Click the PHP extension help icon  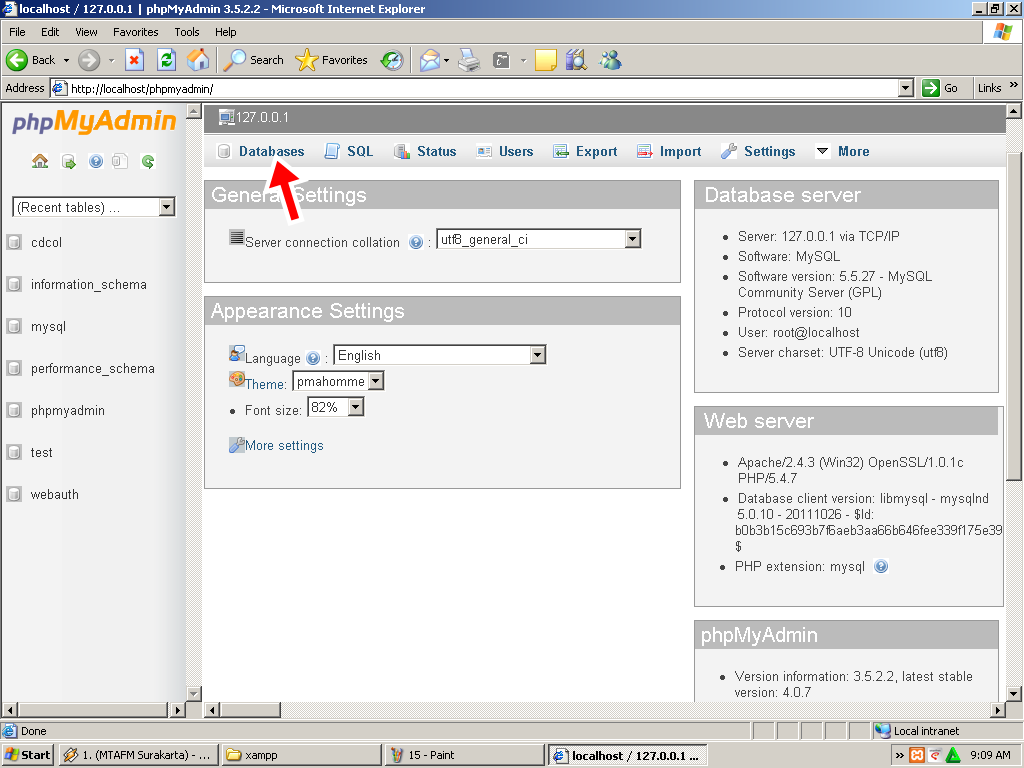point(881,566)
